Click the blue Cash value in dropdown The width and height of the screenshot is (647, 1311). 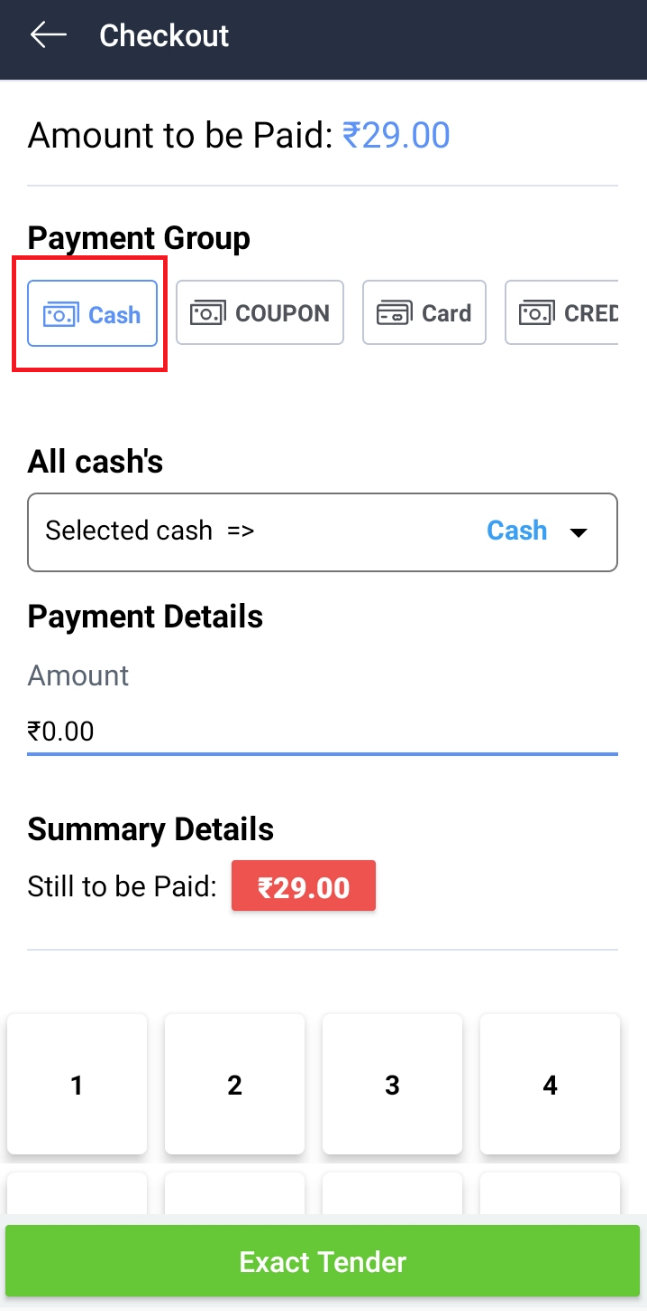(516, 530)
